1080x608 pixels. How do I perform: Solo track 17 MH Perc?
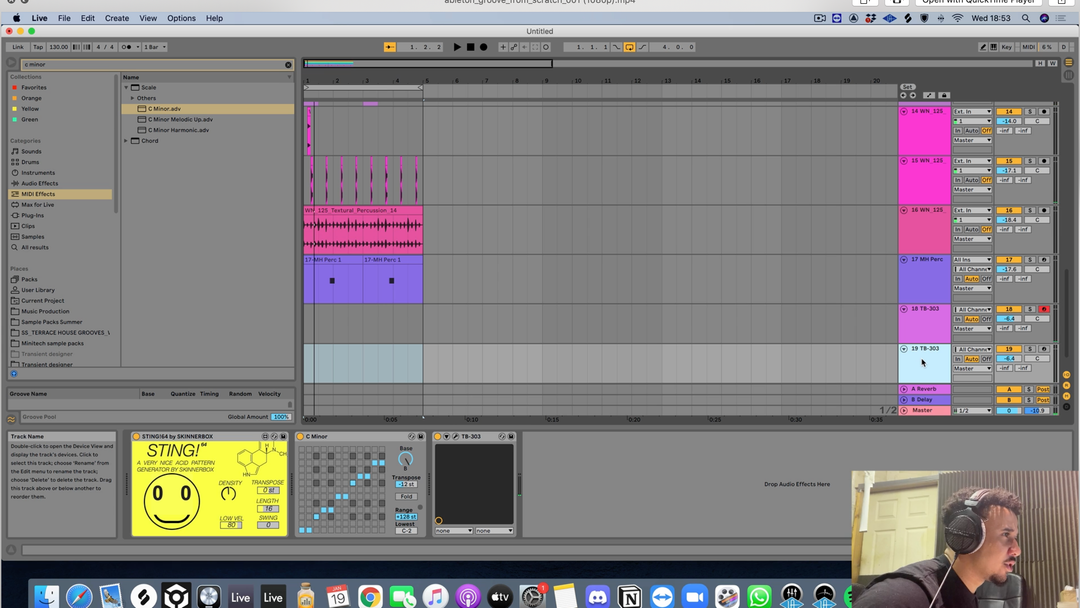point(1029,260)
